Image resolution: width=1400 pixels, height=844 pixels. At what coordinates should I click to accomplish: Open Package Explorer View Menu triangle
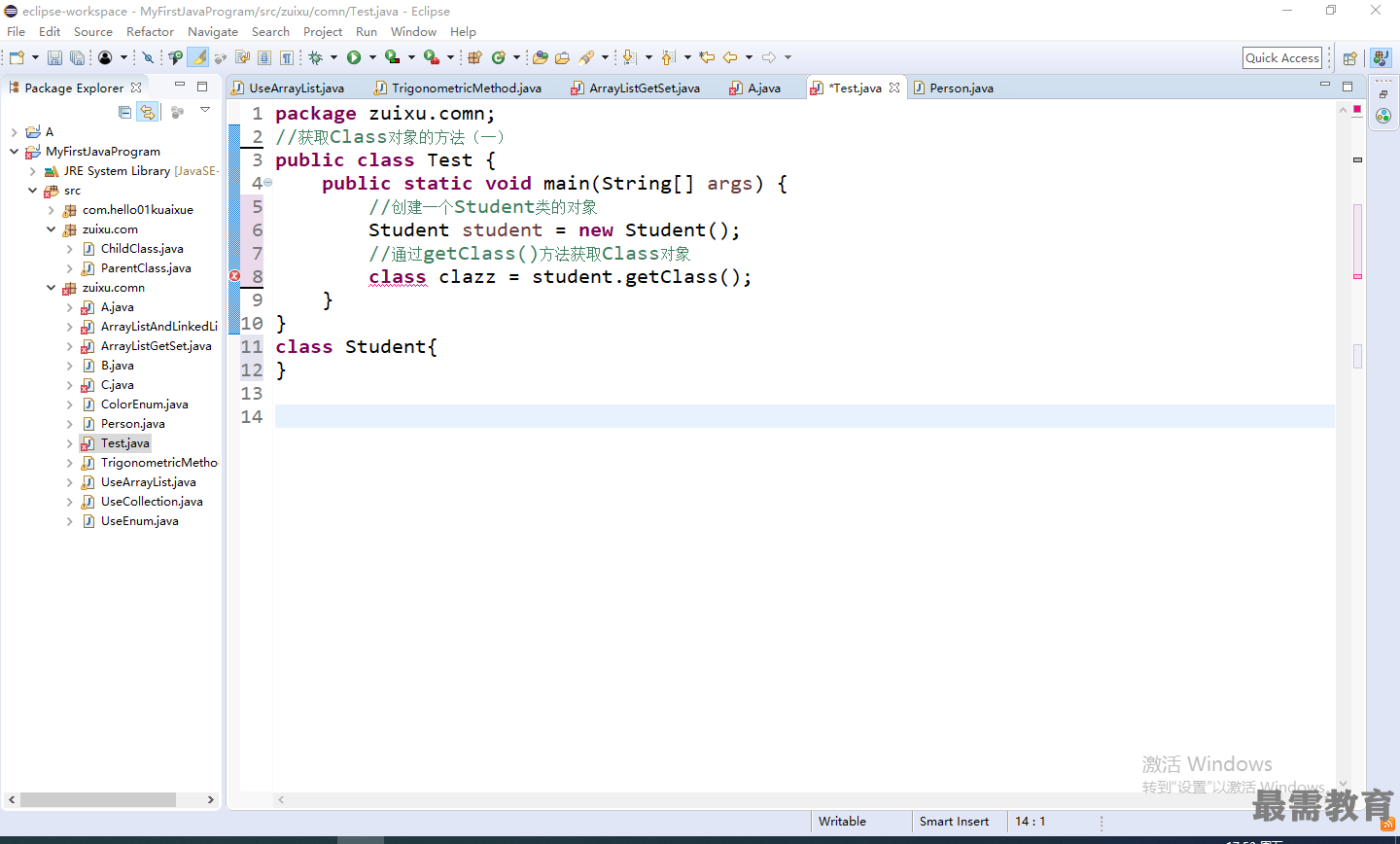pos(205,110)
